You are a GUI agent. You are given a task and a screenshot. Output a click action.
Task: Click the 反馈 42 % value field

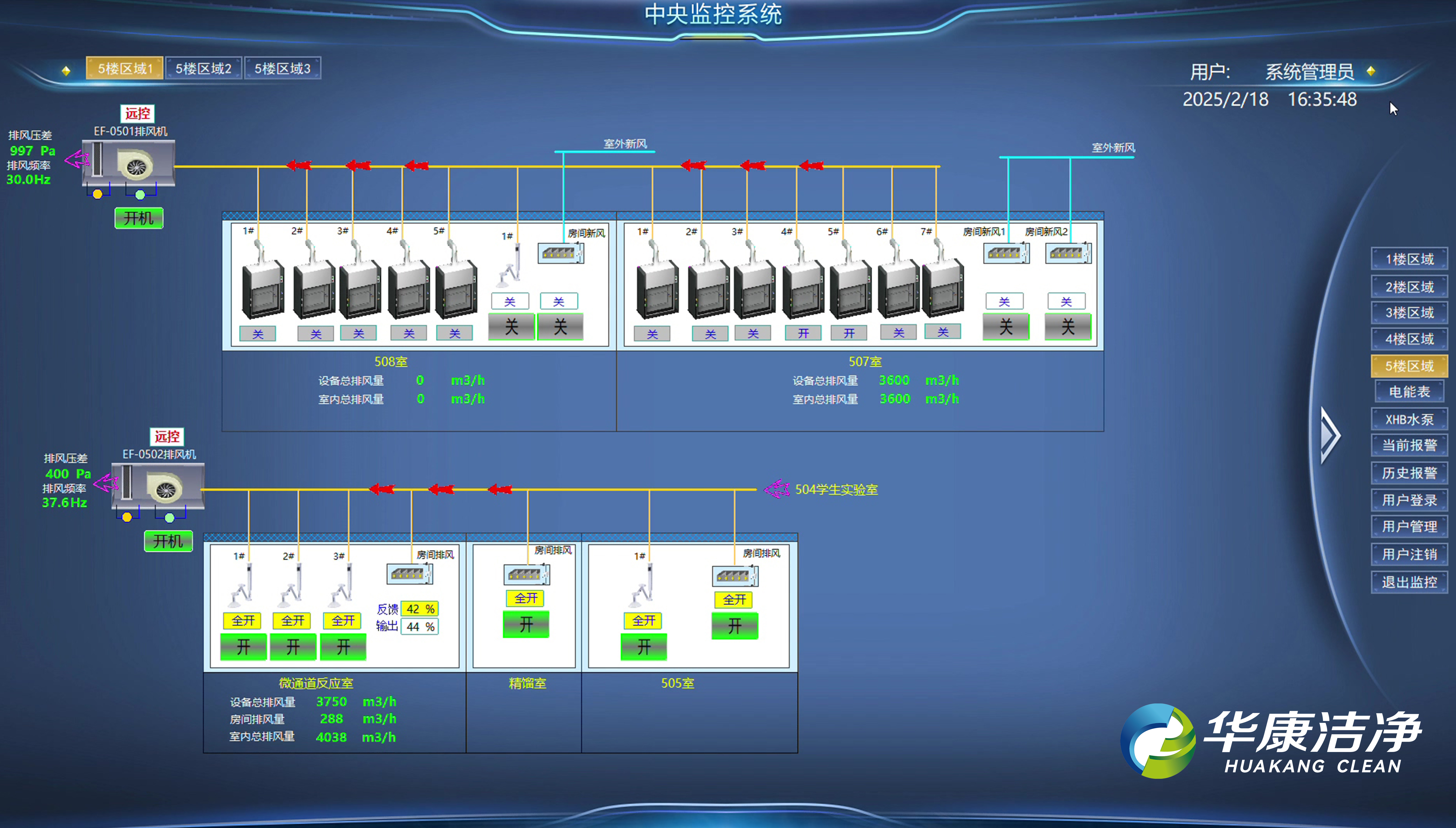[420, 609]
